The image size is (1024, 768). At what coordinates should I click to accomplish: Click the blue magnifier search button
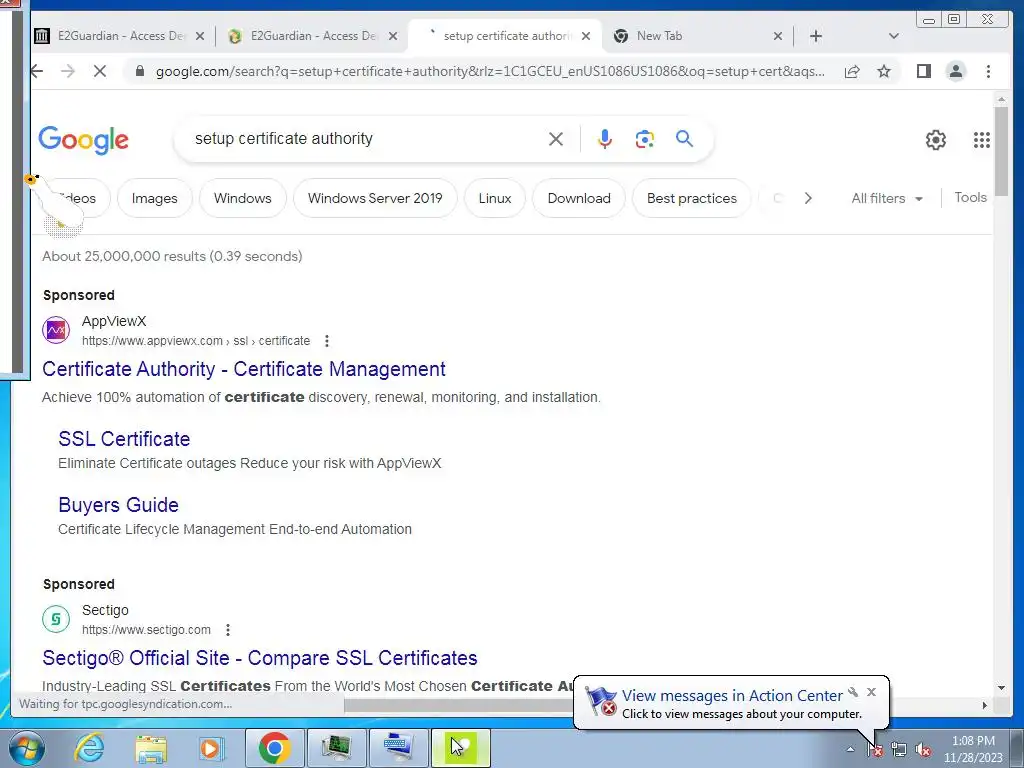684,138
